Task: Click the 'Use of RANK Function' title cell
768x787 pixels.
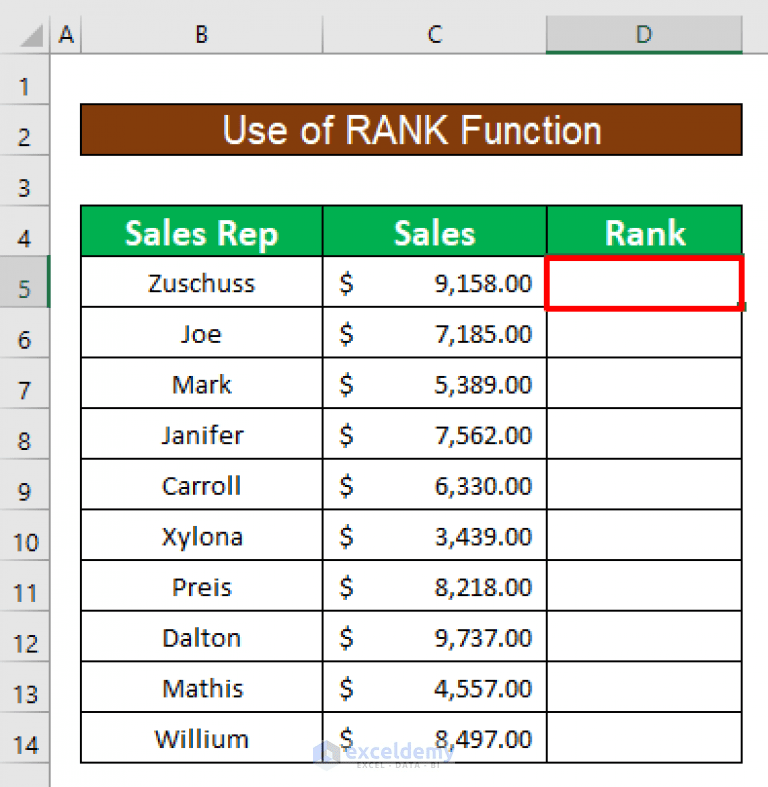Action: click(x=411, y=130)
